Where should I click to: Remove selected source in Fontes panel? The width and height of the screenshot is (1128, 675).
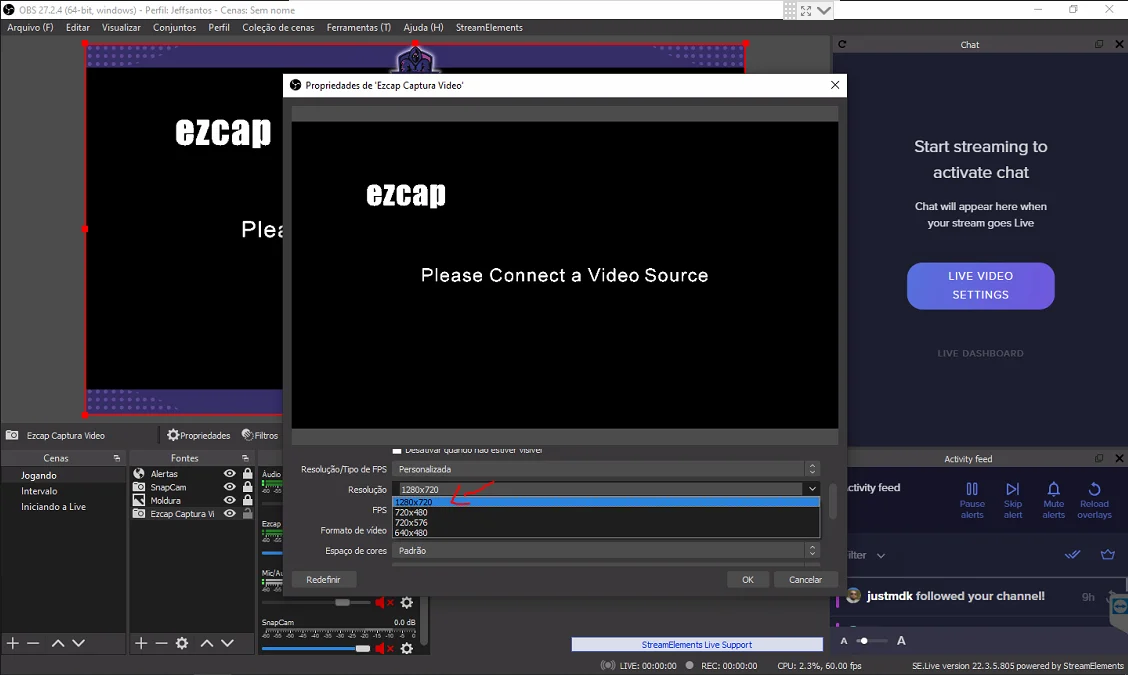161,643
